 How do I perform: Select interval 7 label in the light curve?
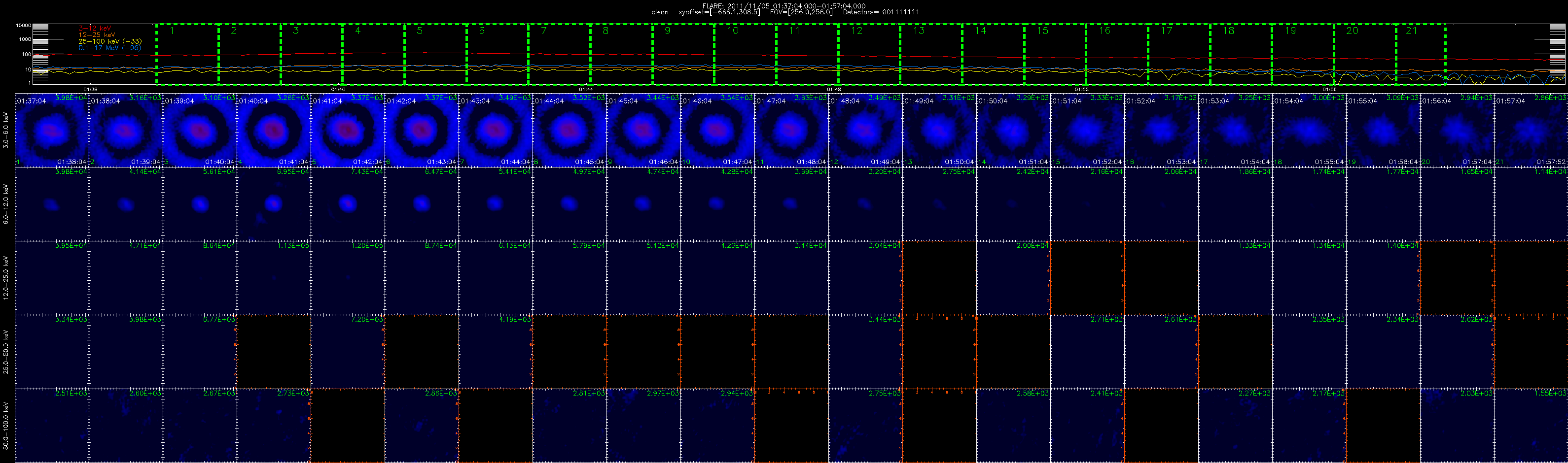tap(543, 31)
